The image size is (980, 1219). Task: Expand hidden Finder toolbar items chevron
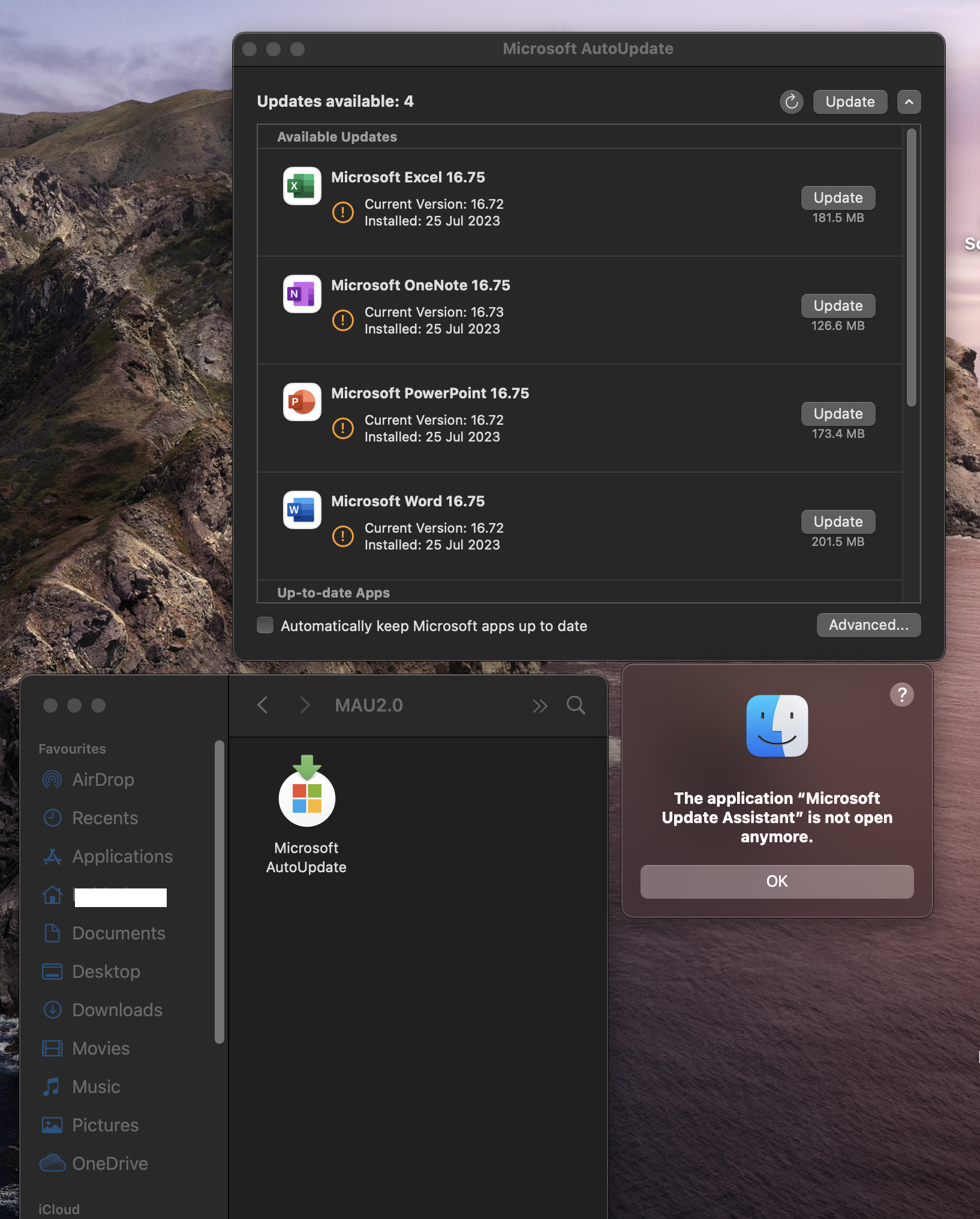(x=540, y=705)
